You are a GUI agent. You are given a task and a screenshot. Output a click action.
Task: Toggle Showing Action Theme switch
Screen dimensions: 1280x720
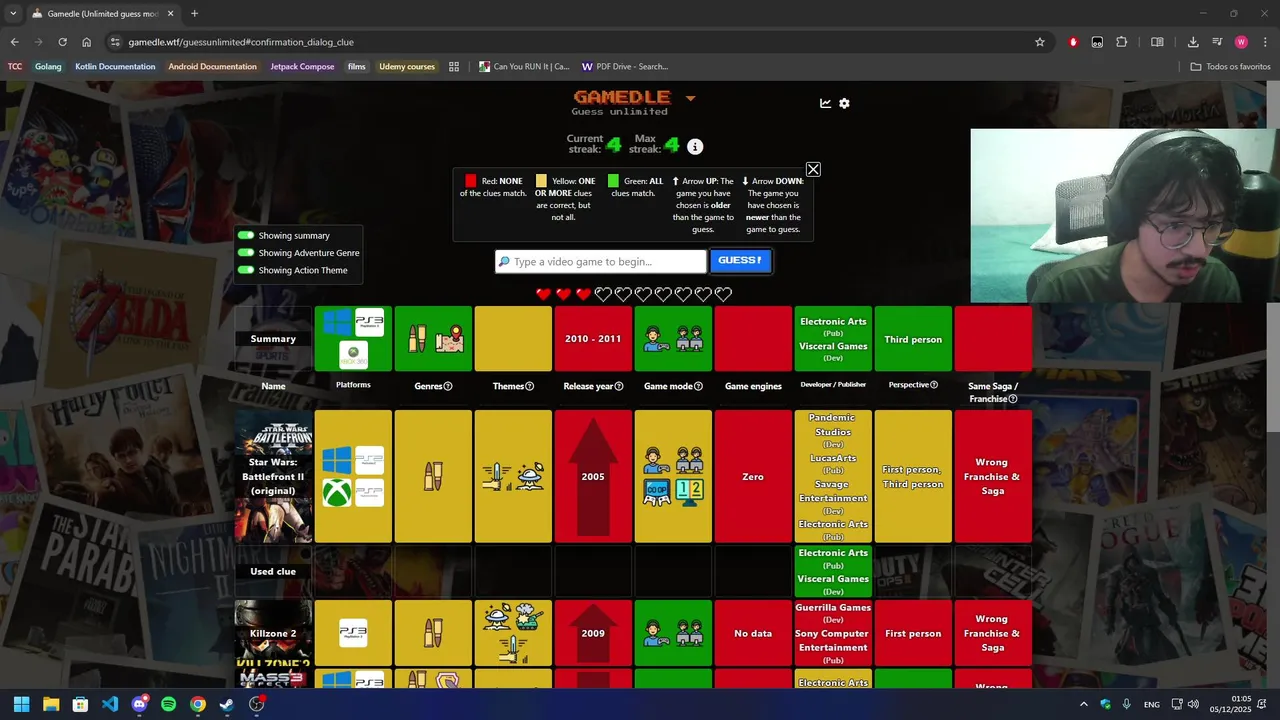pos(246,270)
